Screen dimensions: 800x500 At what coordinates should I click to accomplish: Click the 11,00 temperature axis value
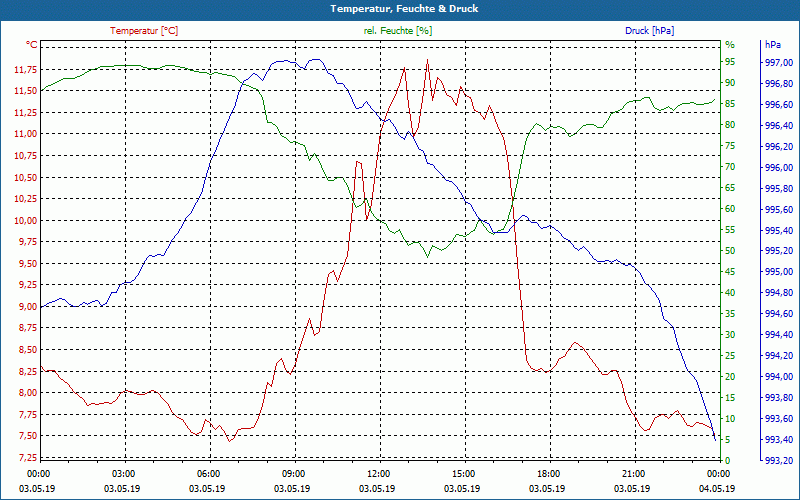pyautogui.click(x=25, y=134)
